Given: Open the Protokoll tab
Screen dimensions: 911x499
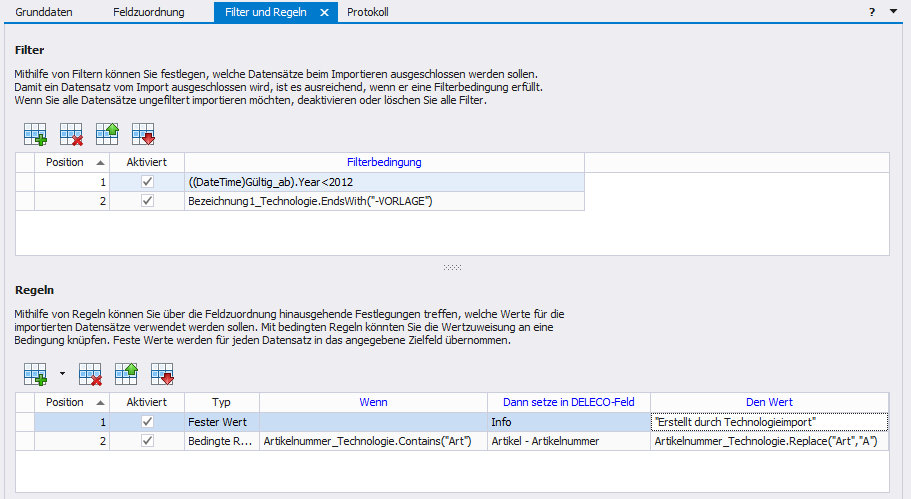Looking at the screenshot, I should (x=367, y=12).
